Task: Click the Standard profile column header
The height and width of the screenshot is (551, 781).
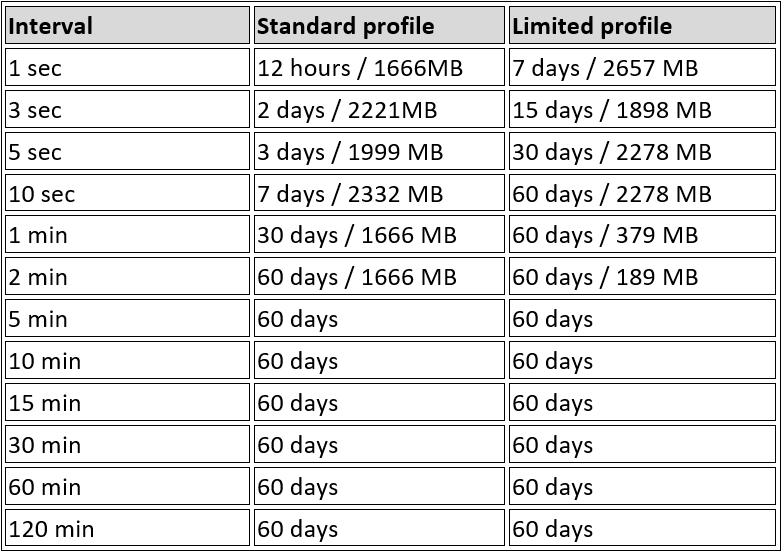Action: (379, 26)
